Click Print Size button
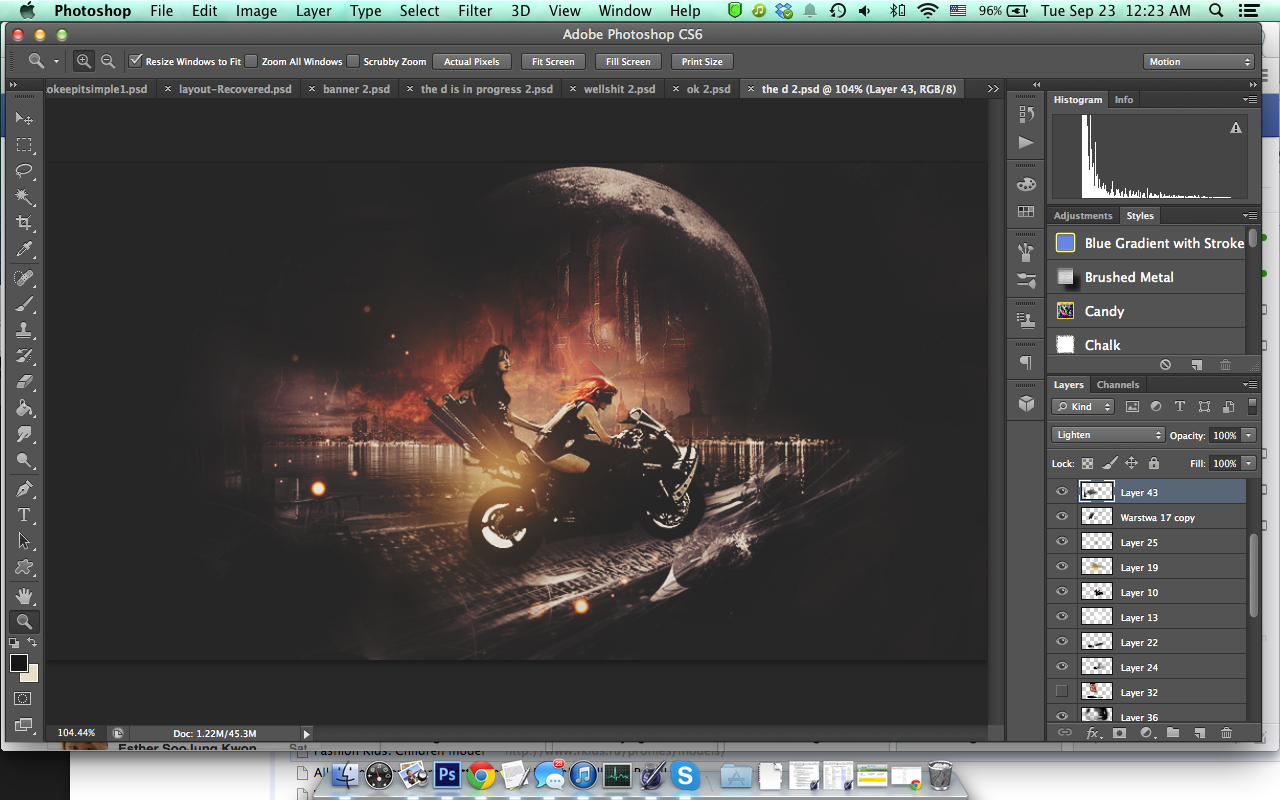Screen dimensions: 1280x800 [702, 61]
